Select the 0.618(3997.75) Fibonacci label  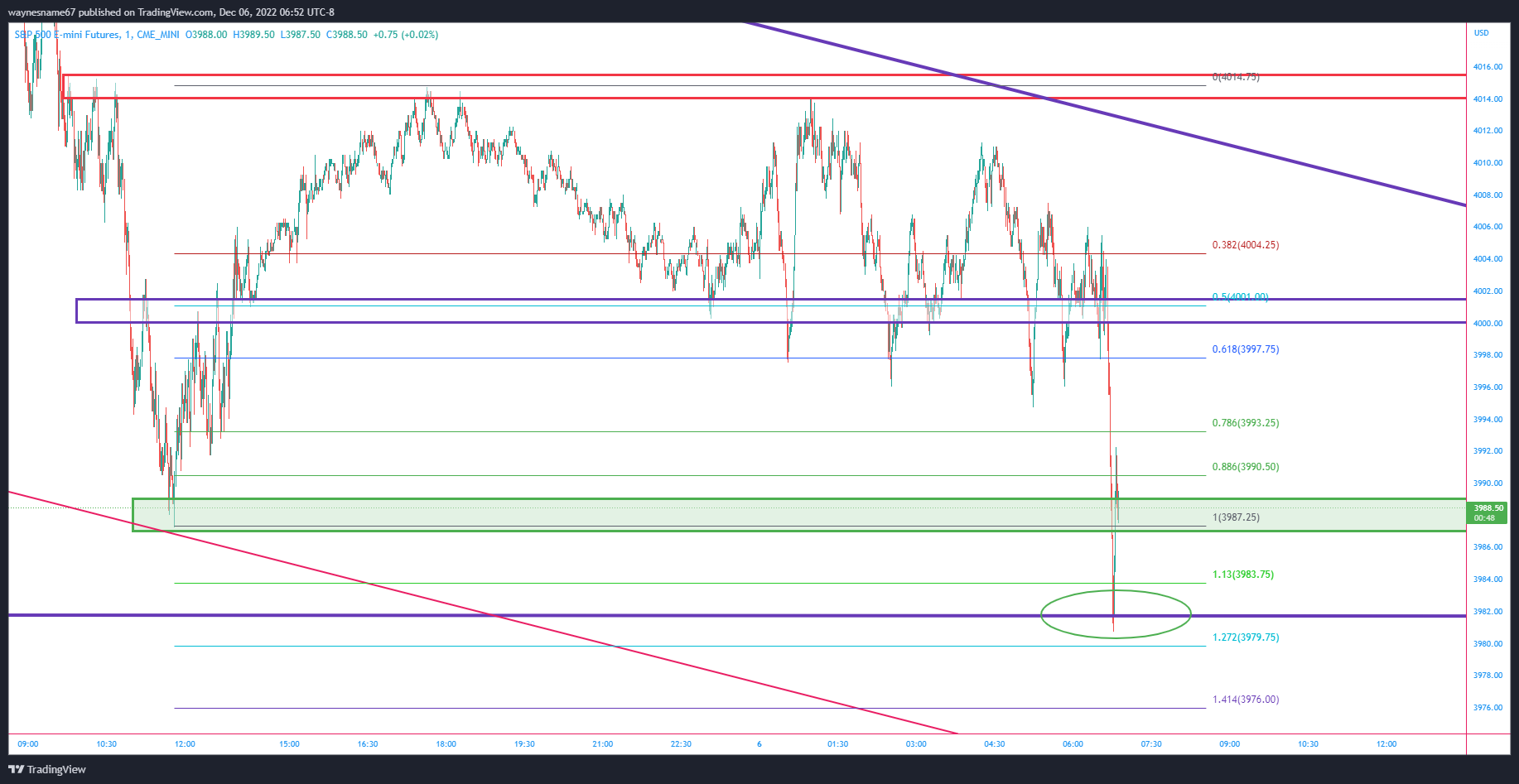(x=1245, y=349)
